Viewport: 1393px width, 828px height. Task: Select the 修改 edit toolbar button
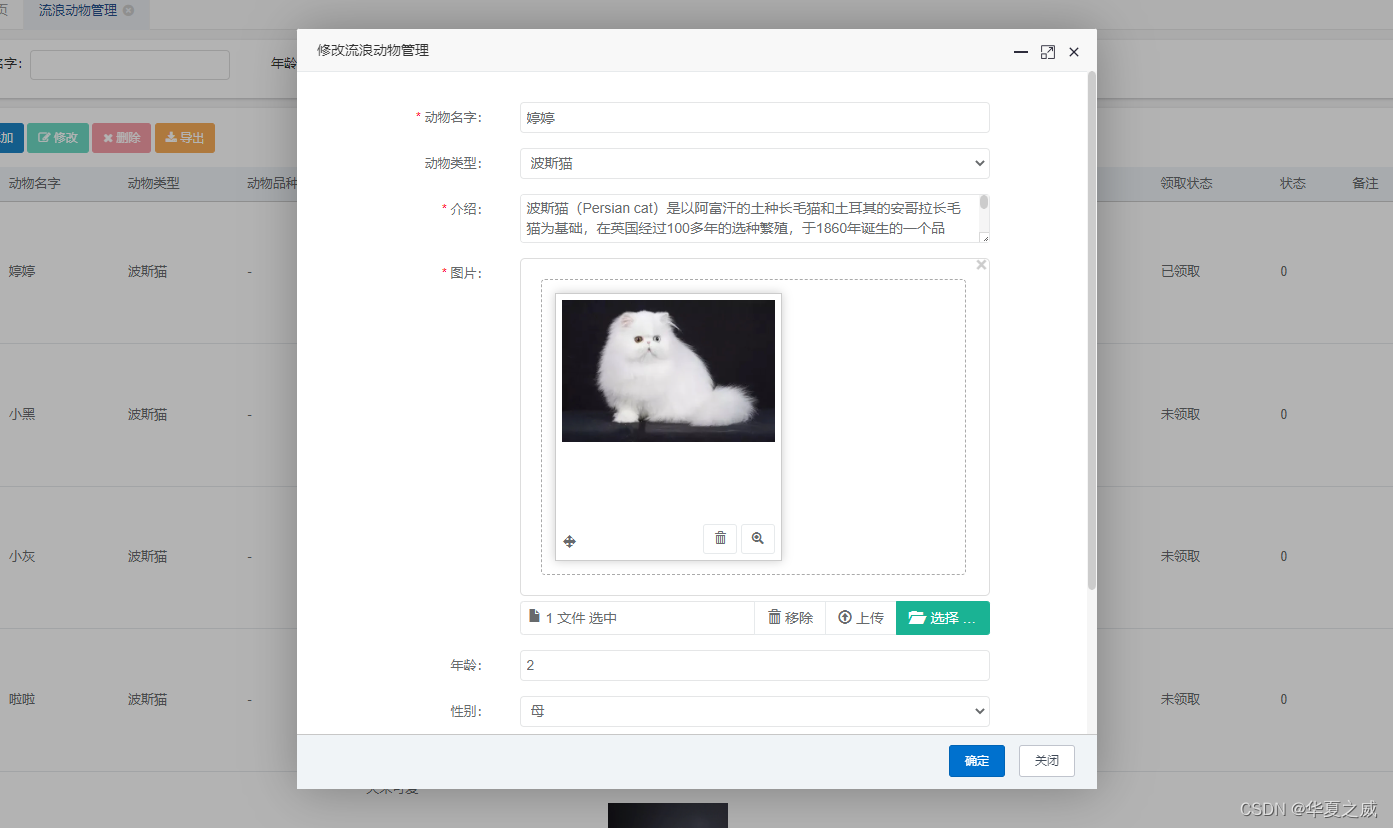pos(57,138)
